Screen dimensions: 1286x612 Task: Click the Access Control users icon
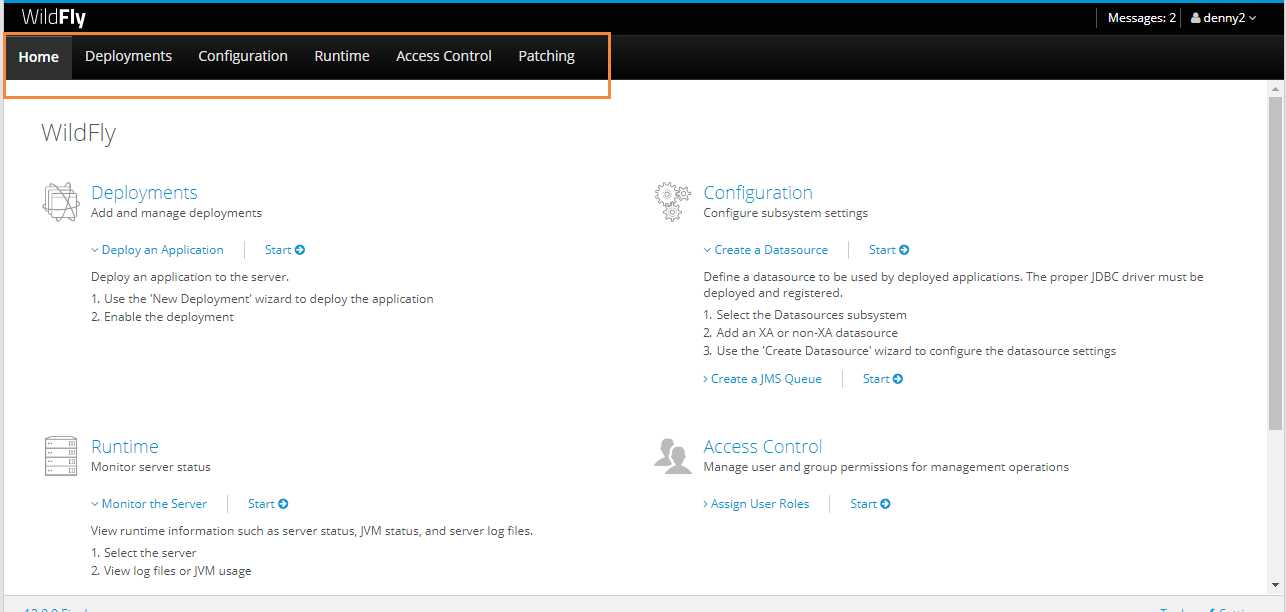[x=672, y=456]
